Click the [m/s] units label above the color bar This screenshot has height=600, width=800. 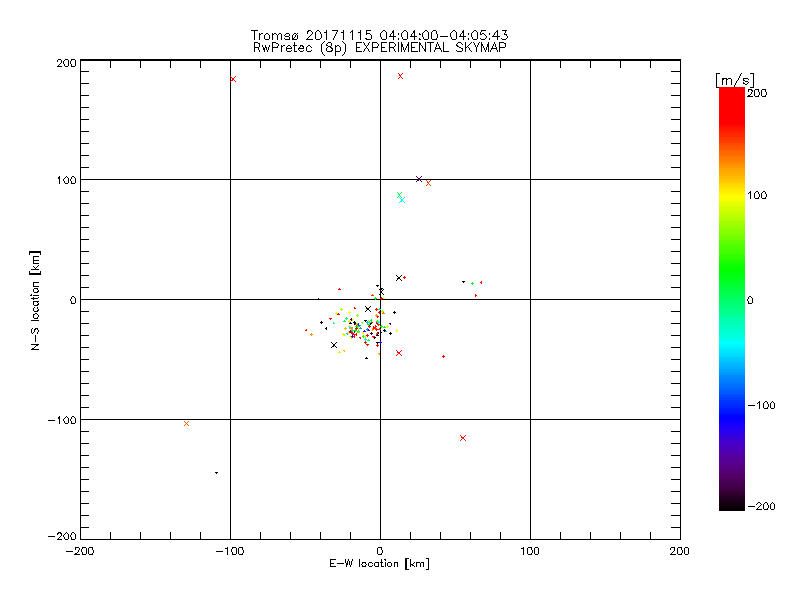(x=733, y=78)
